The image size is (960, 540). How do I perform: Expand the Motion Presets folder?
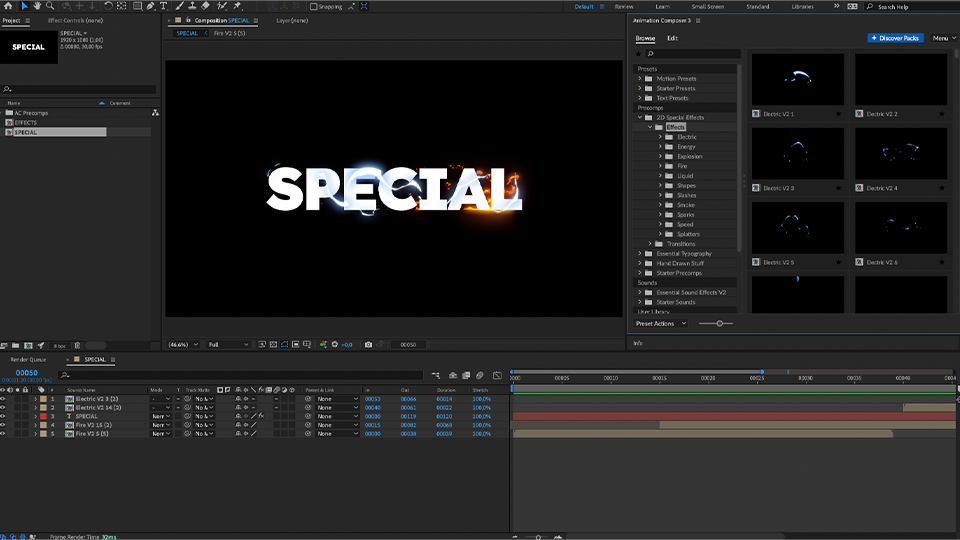click(x=640, y=78)
